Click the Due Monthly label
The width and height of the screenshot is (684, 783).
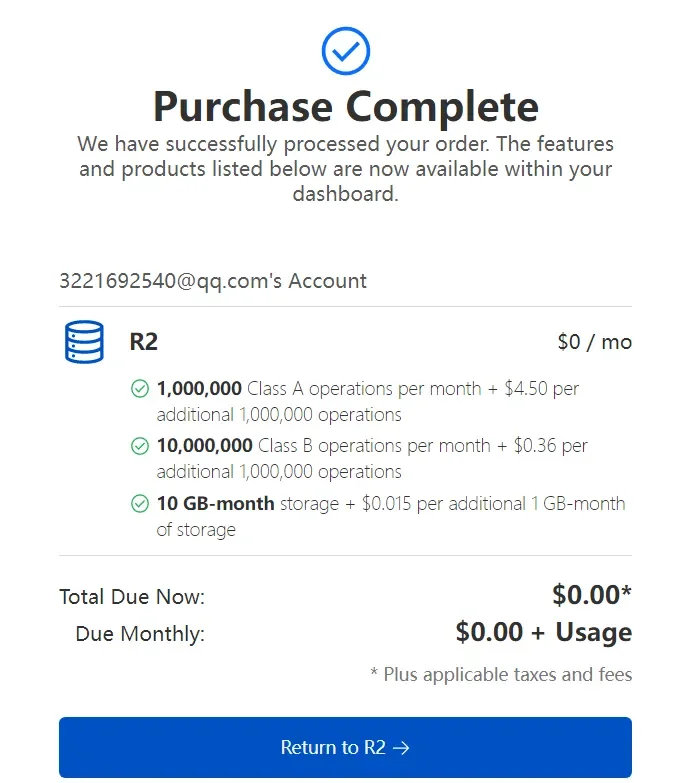click(x=140, y=633)
